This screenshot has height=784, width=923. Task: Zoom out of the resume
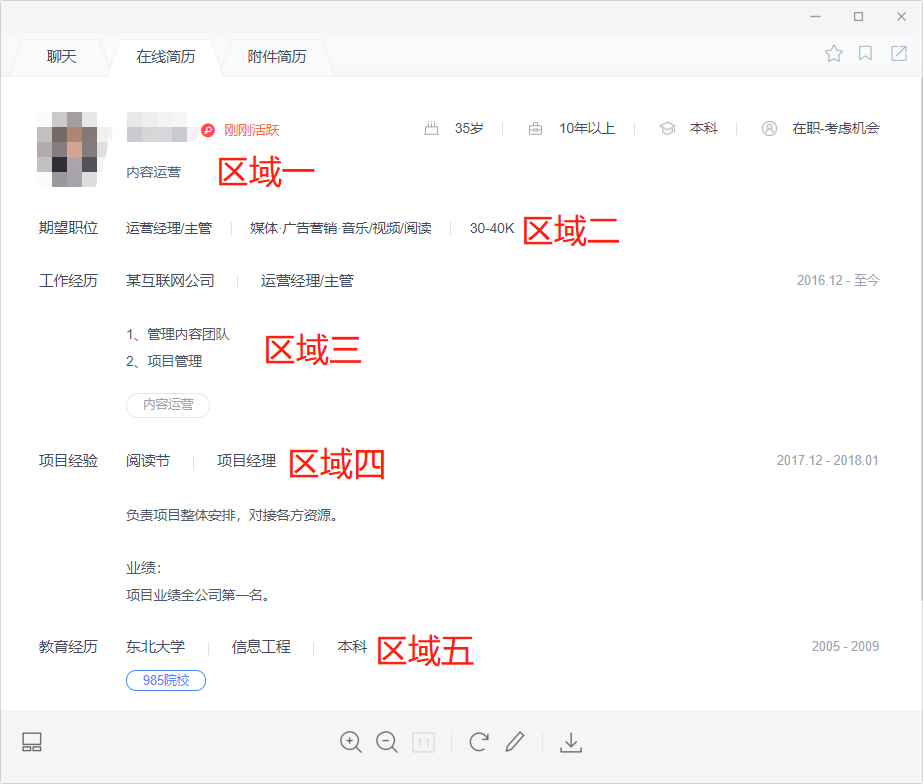coord(387,742)
